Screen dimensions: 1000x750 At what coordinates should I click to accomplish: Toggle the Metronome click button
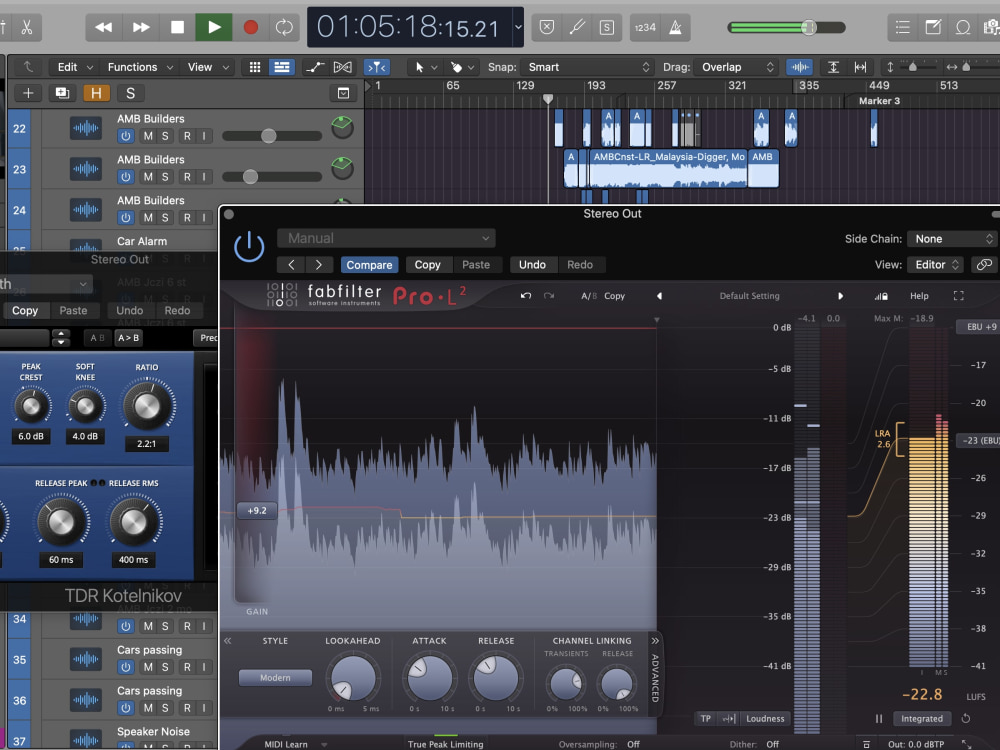pos(675,27)
